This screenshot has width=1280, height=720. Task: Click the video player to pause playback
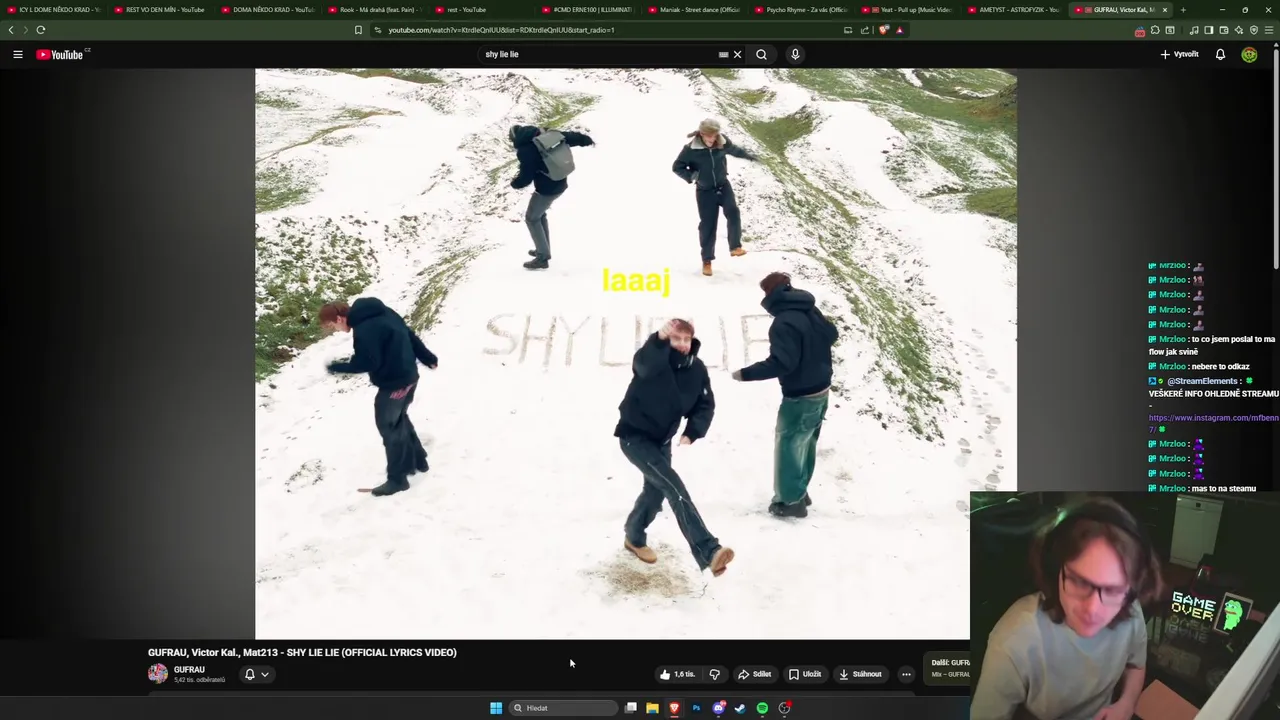pos(636,353)
